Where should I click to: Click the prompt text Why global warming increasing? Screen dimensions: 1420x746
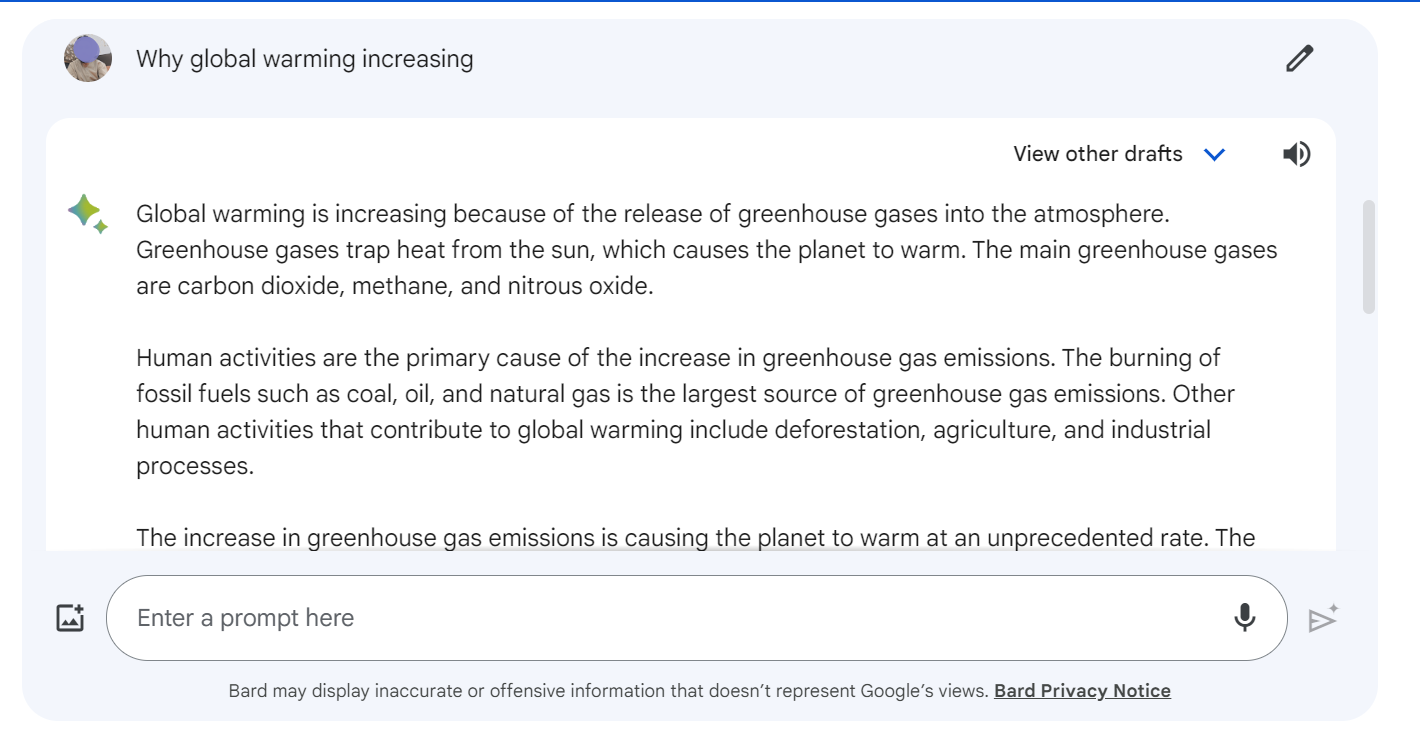coord(305,59)
